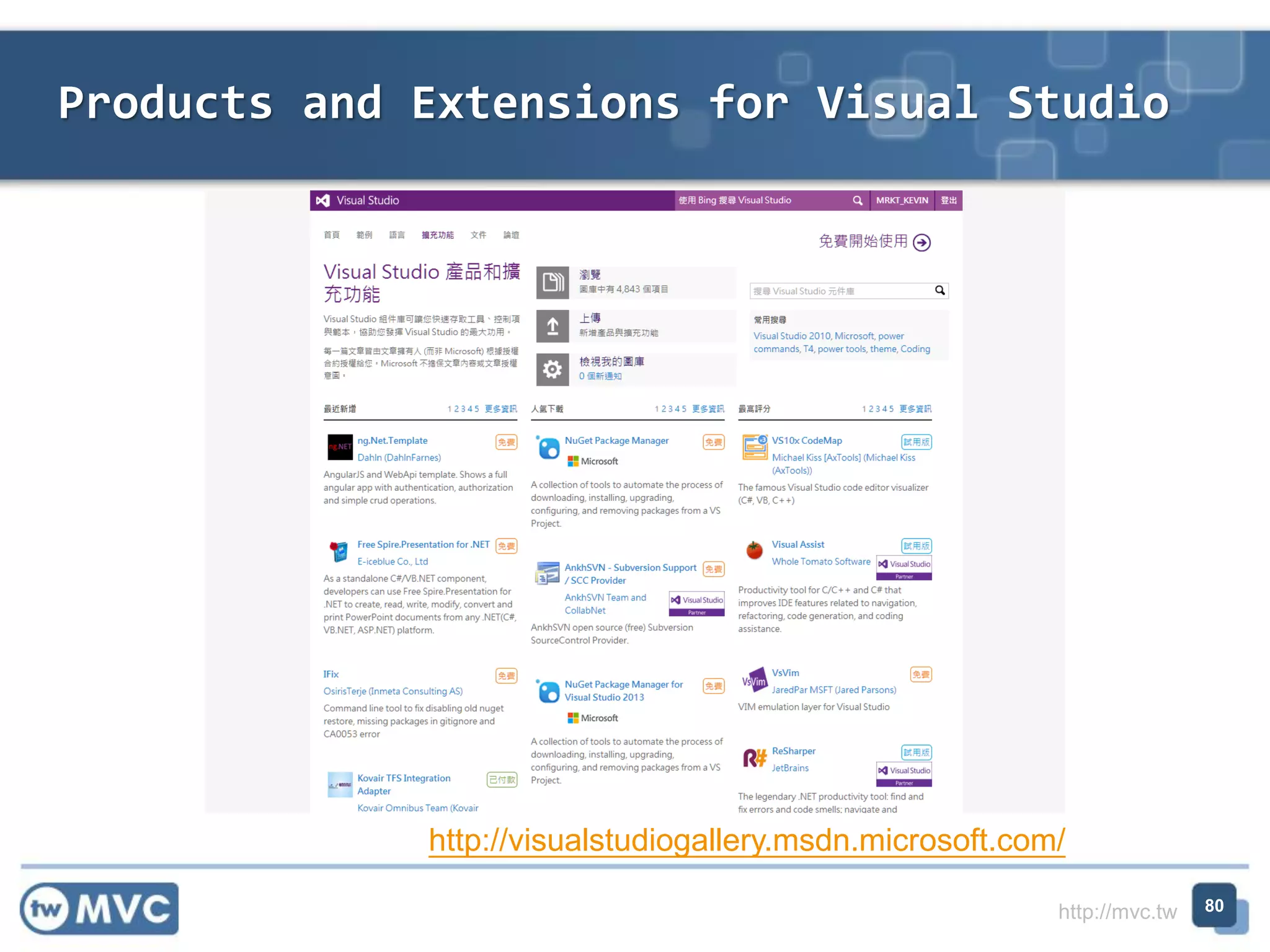The width and height of the screenshot is (1270, 952).
Task: Click Whole Tomato Software publisher link
Action: 821,562
